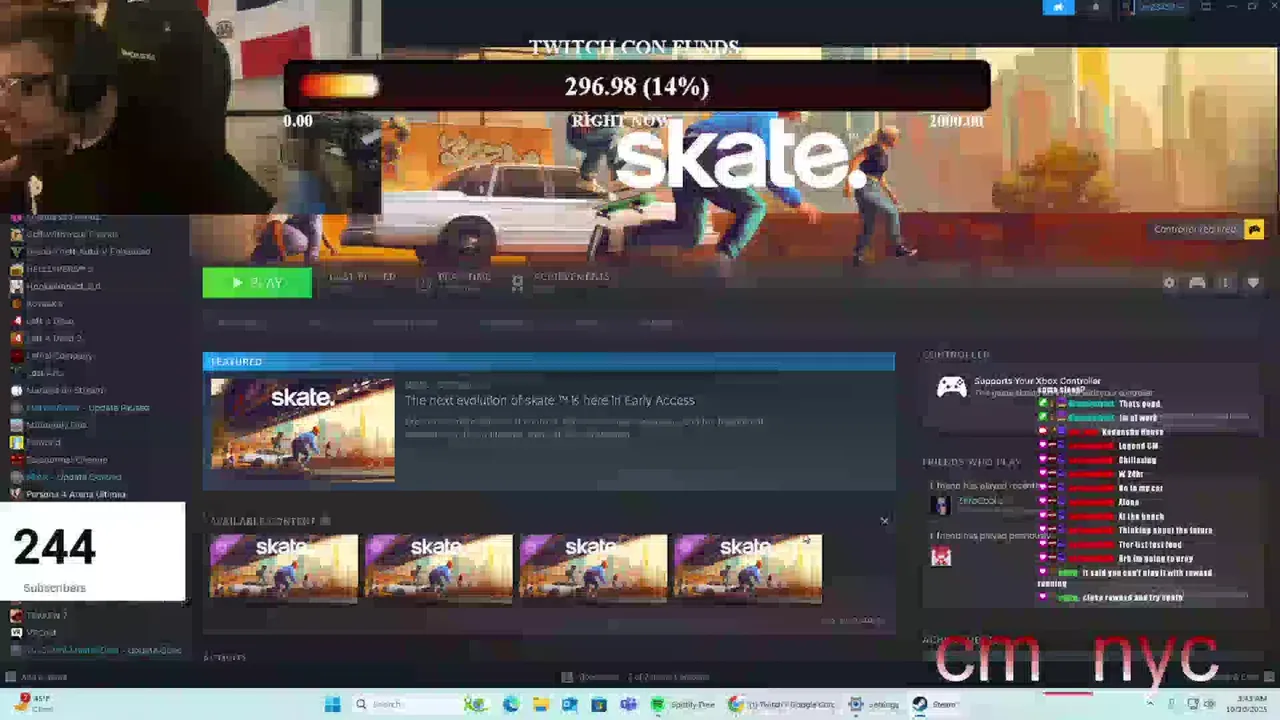Switch to the Settings taskbar window

point(874,704)
